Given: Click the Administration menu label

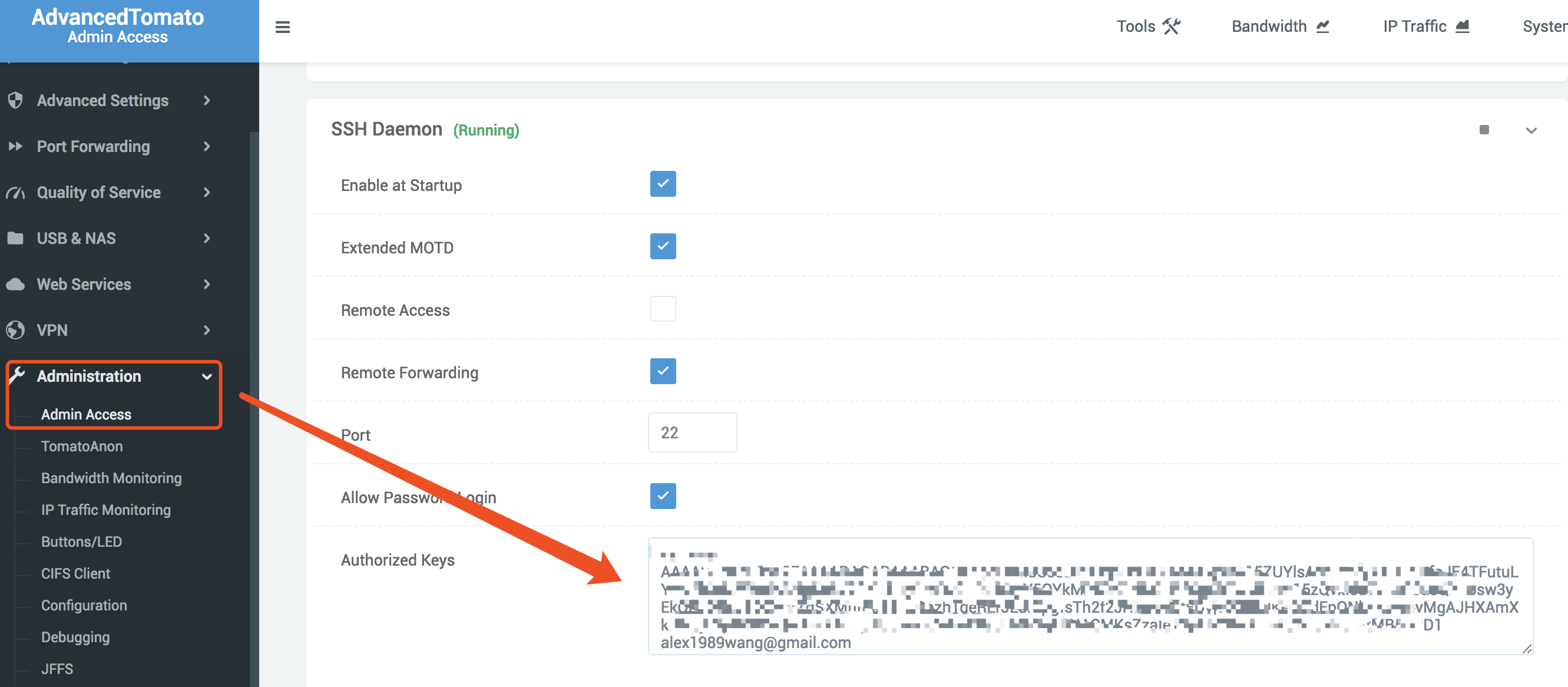Looking at the screenshot, I should click(89, 376).
